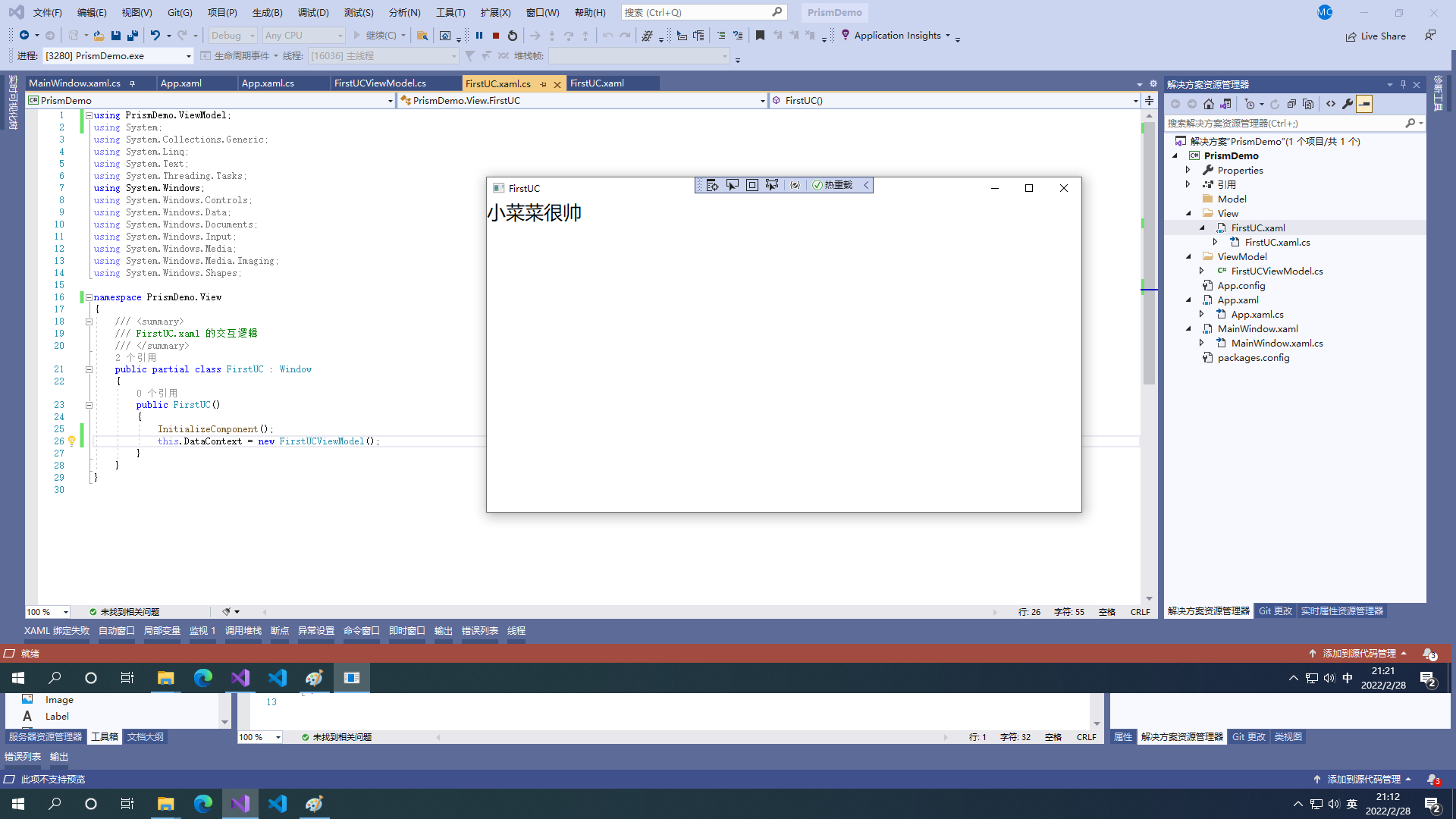Click the Visual Studio search box
Image resolution: width=1456 pixels, height=819 pixels.
[698, 13]
